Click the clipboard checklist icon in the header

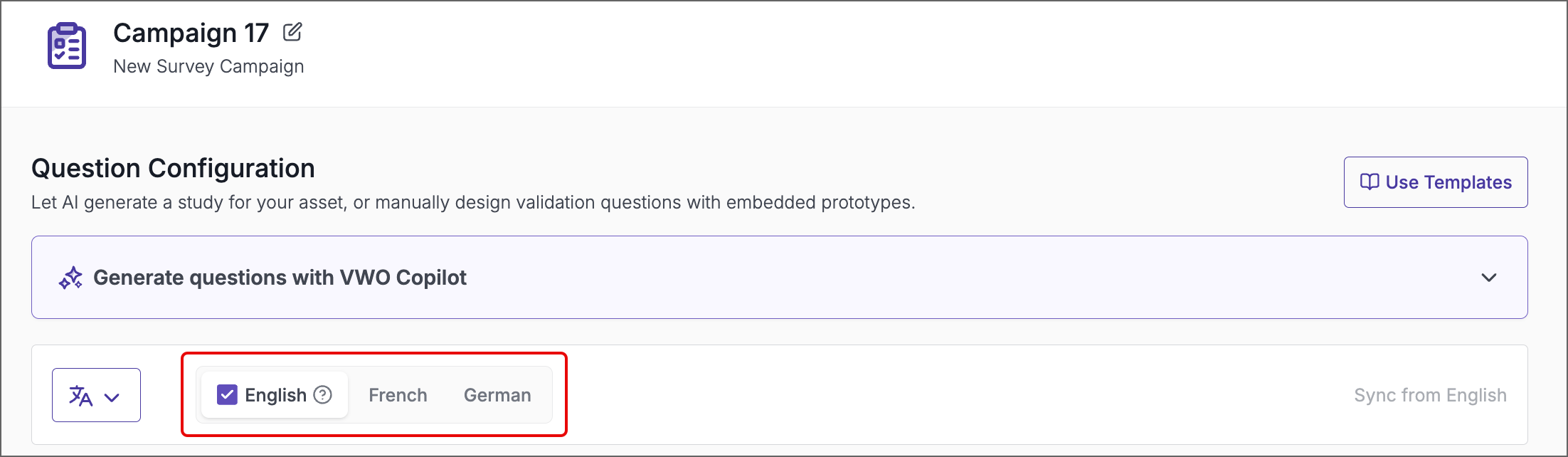point(65,45)
